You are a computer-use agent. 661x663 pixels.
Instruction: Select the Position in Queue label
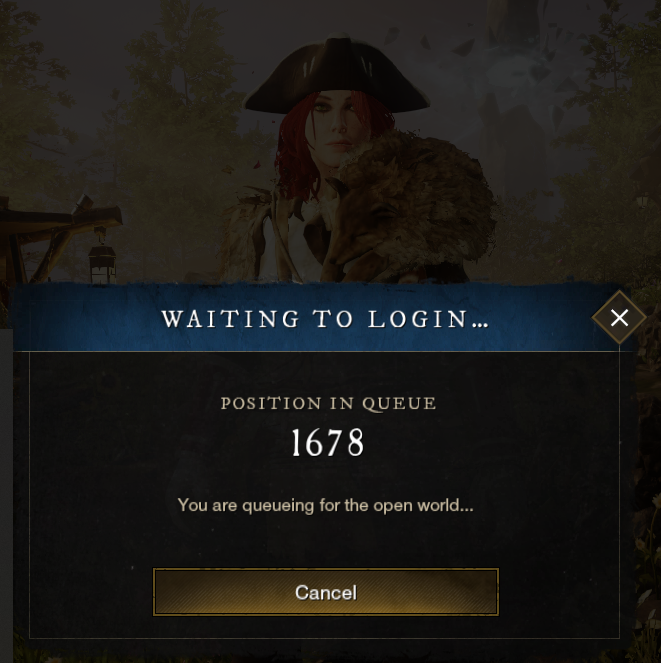click(328, 403)
